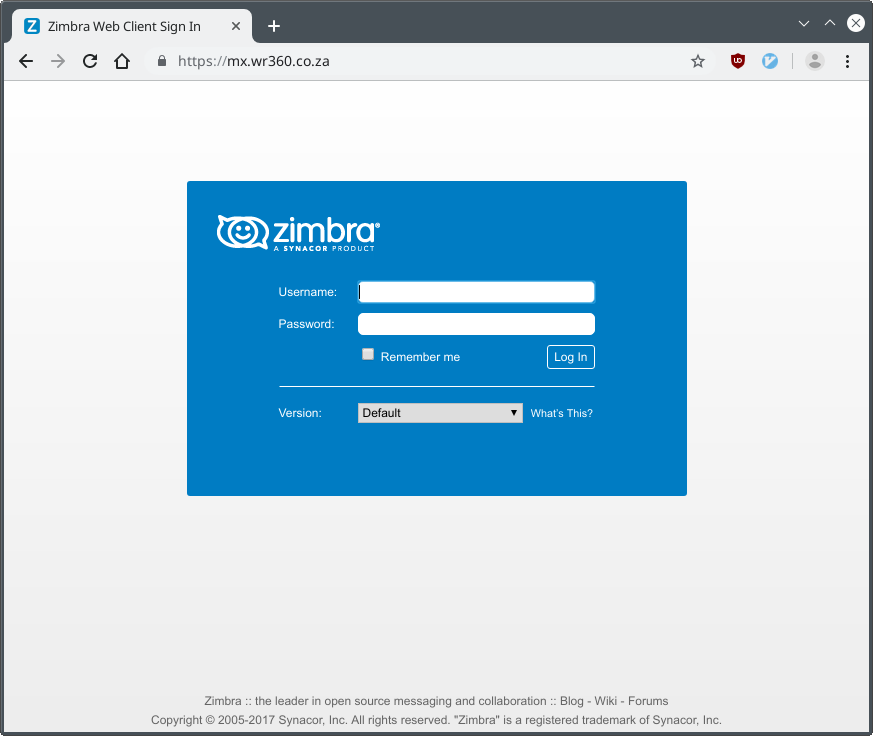Click the address bar URL mx.wr360.co.za
This screenshot has width=873, height=736.
click(x=253, y=61)
